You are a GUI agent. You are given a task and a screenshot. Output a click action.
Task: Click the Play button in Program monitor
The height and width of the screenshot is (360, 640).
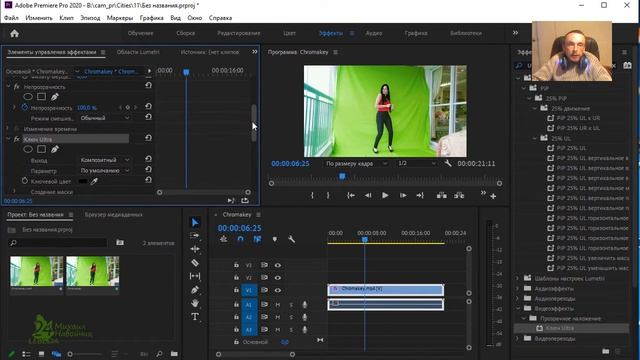click(385, 196)
